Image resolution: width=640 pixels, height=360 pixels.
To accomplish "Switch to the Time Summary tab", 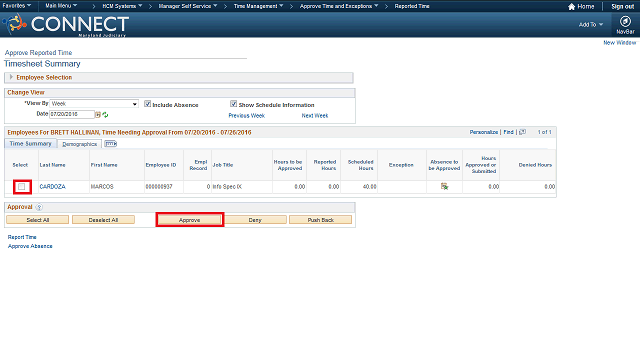I will coord(31,144).
